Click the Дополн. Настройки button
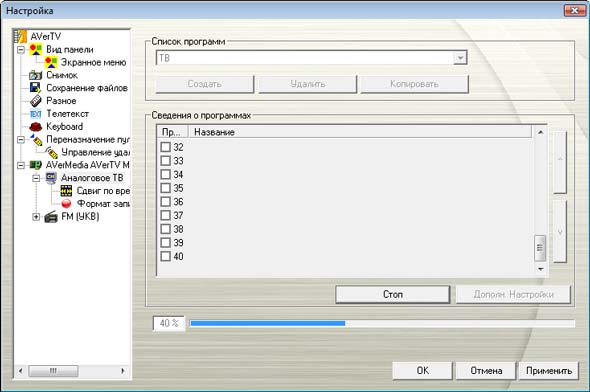Screen dimensions: 590x392 513,294
